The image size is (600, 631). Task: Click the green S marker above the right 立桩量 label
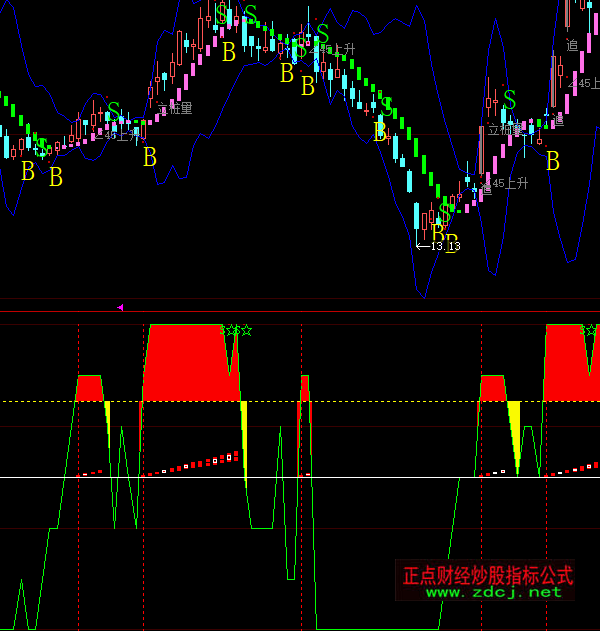pyautogui.click(x=509, y=99)
